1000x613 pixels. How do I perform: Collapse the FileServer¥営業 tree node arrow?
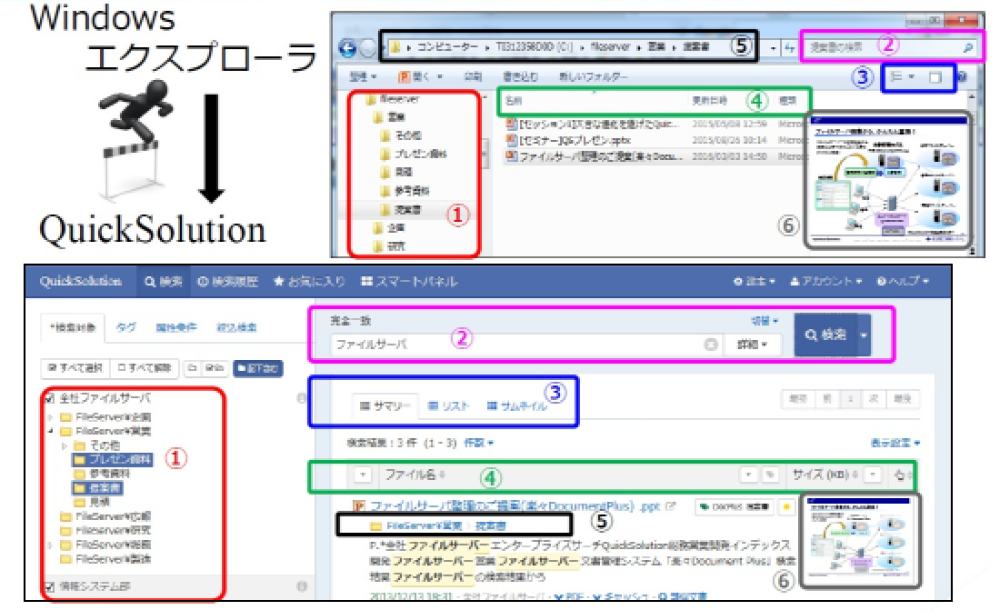coord(50,431)
